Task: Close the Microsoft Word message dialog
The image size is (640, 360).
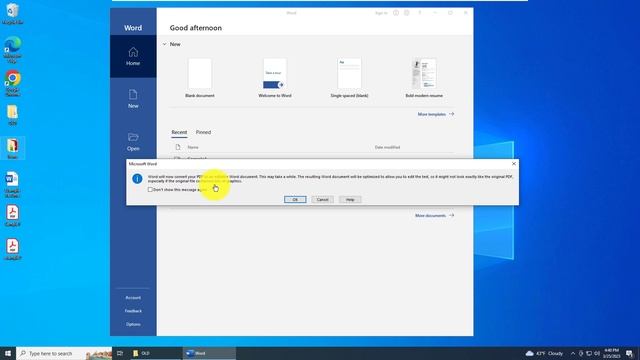Action: pos(514,164)
